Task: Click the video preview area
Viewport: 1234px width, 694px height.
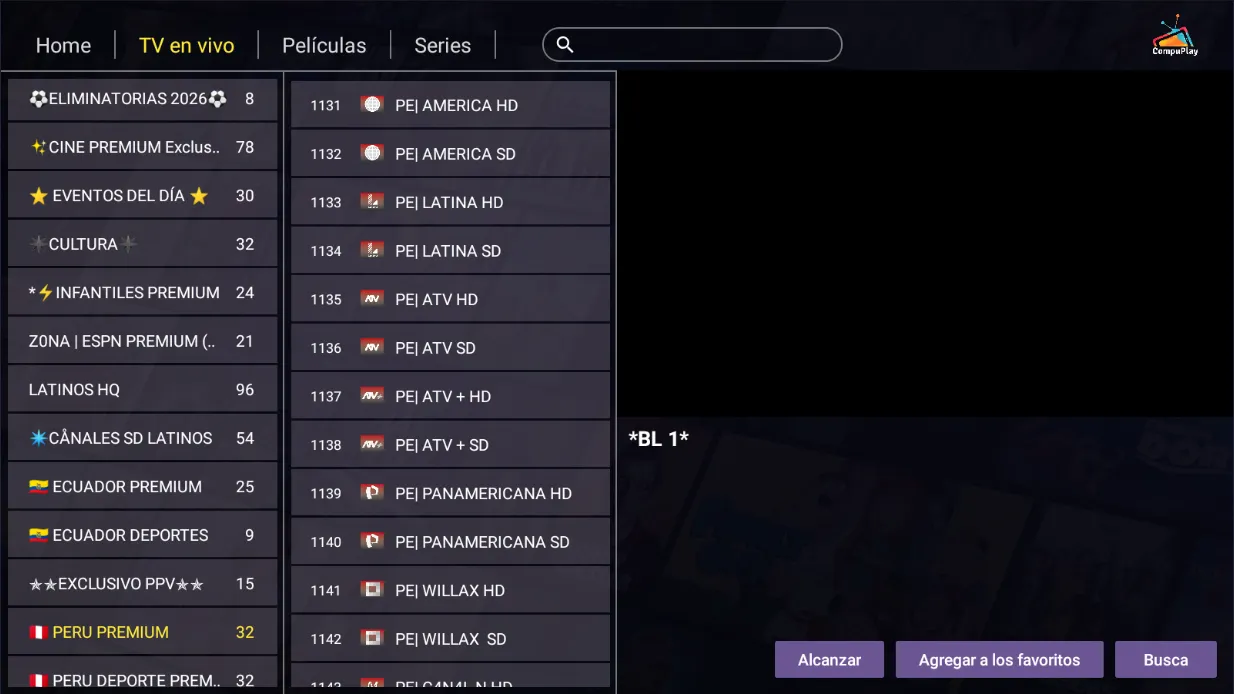Action: coord(924,243)
